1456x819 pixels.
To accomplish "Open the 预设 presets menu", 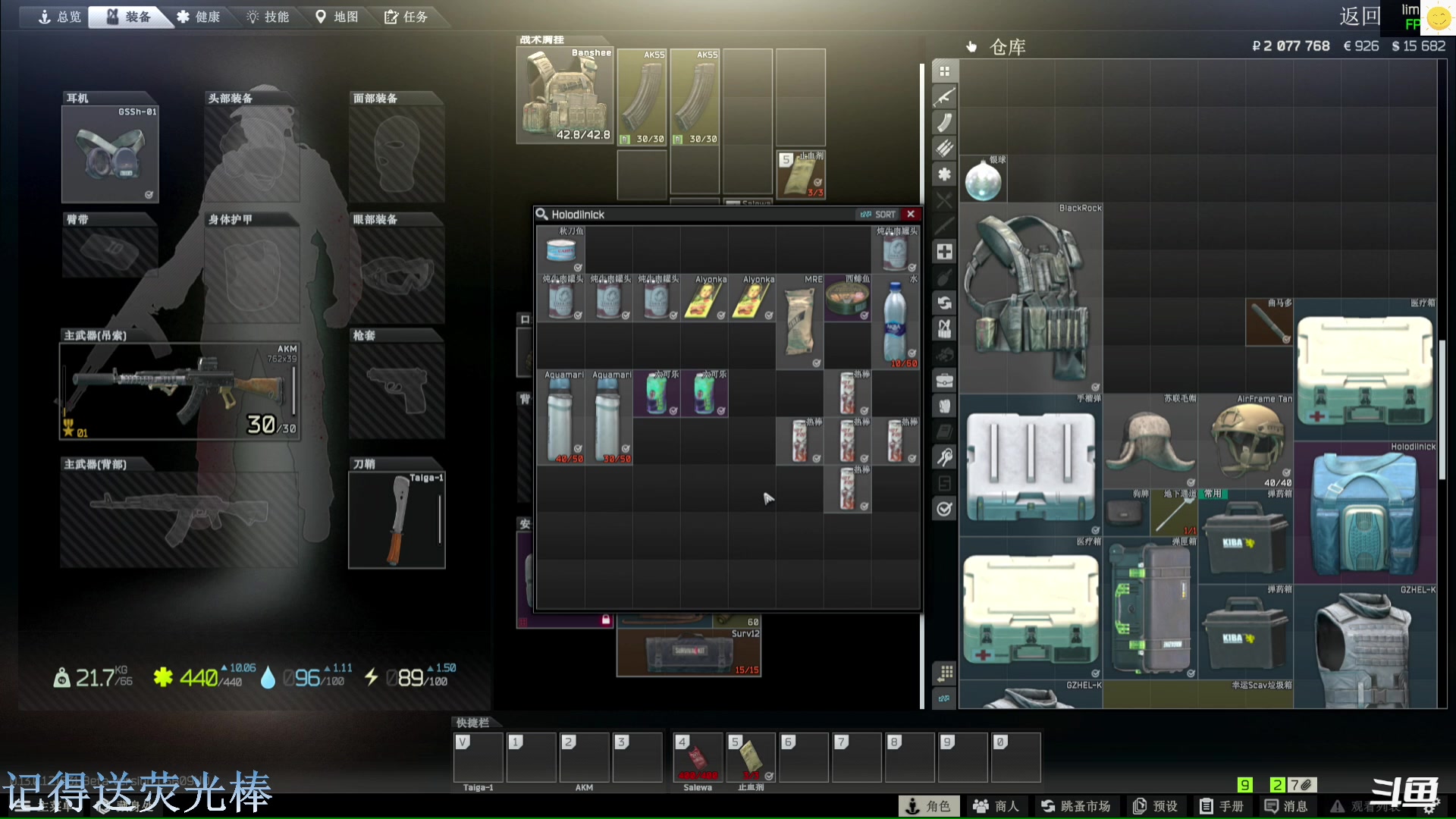I will coord(1155,806).
